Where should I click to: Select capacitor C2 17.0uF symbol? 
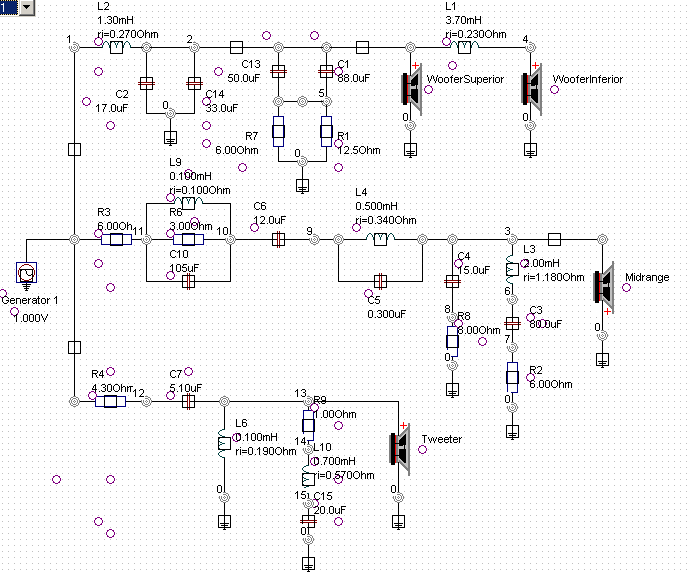(147, 83)
